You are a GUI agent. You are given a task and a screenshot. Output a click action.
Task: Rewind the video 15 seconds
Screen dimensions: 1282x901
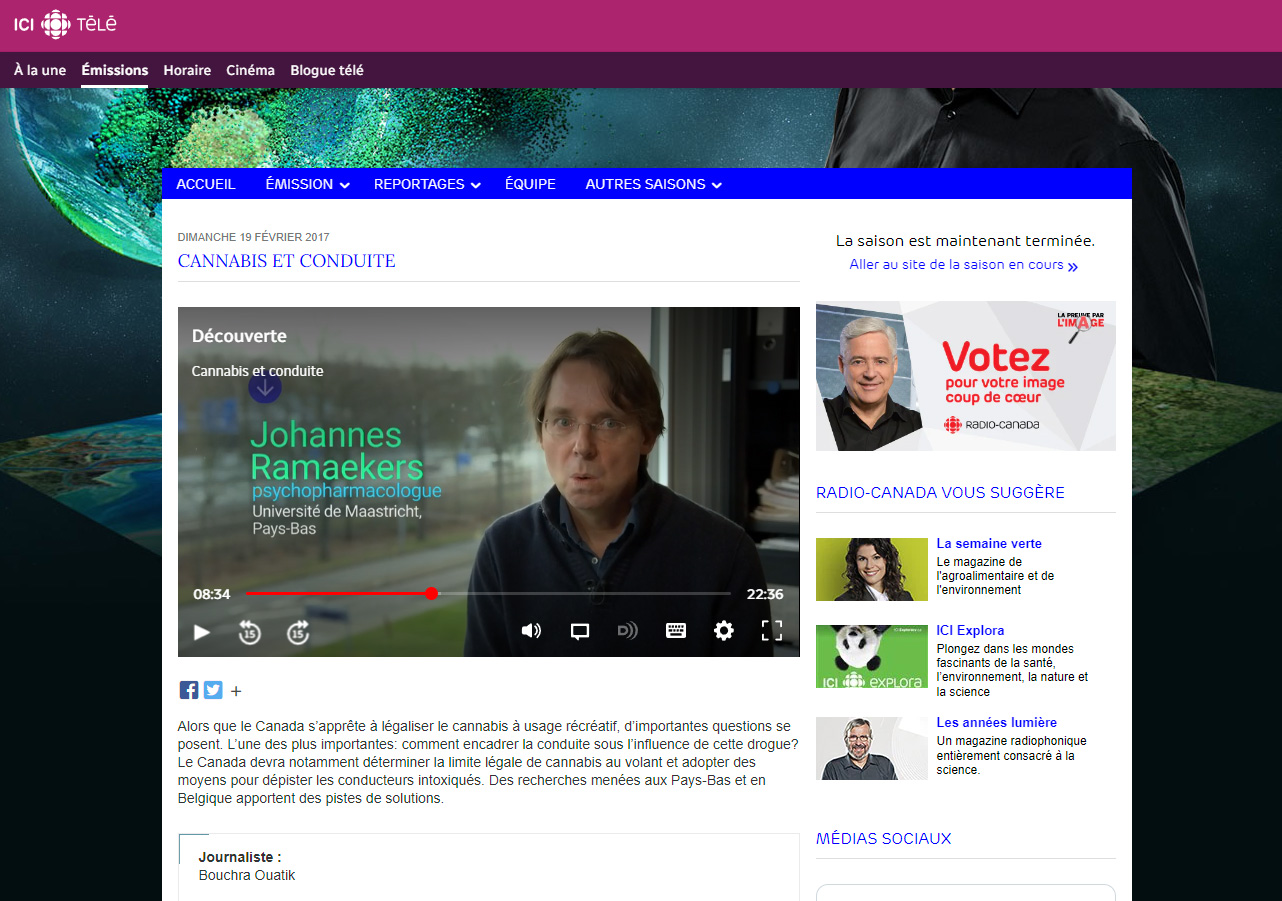249,631
